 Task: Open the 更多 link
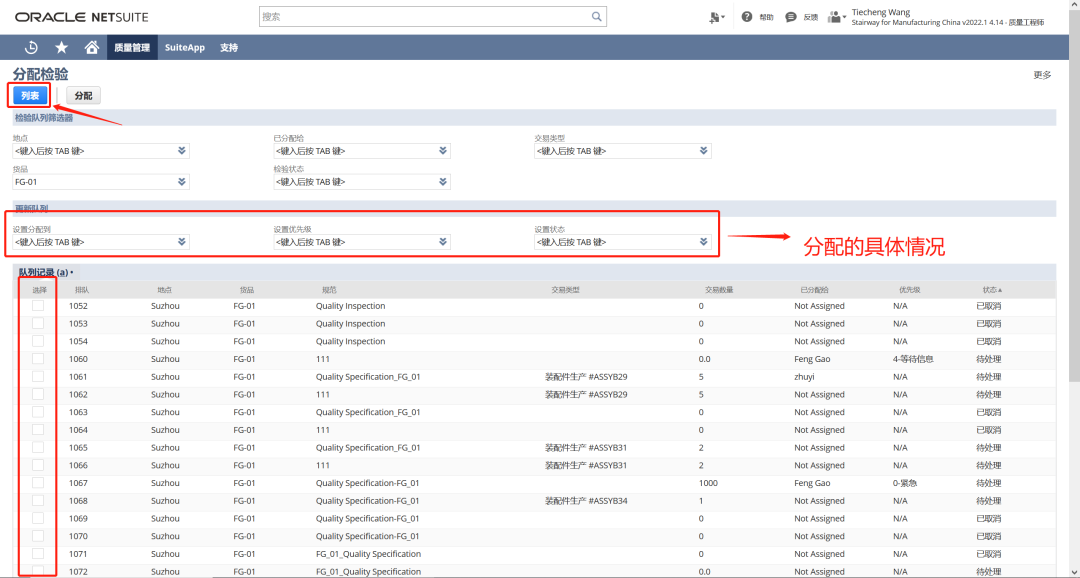pos(1042,75)
